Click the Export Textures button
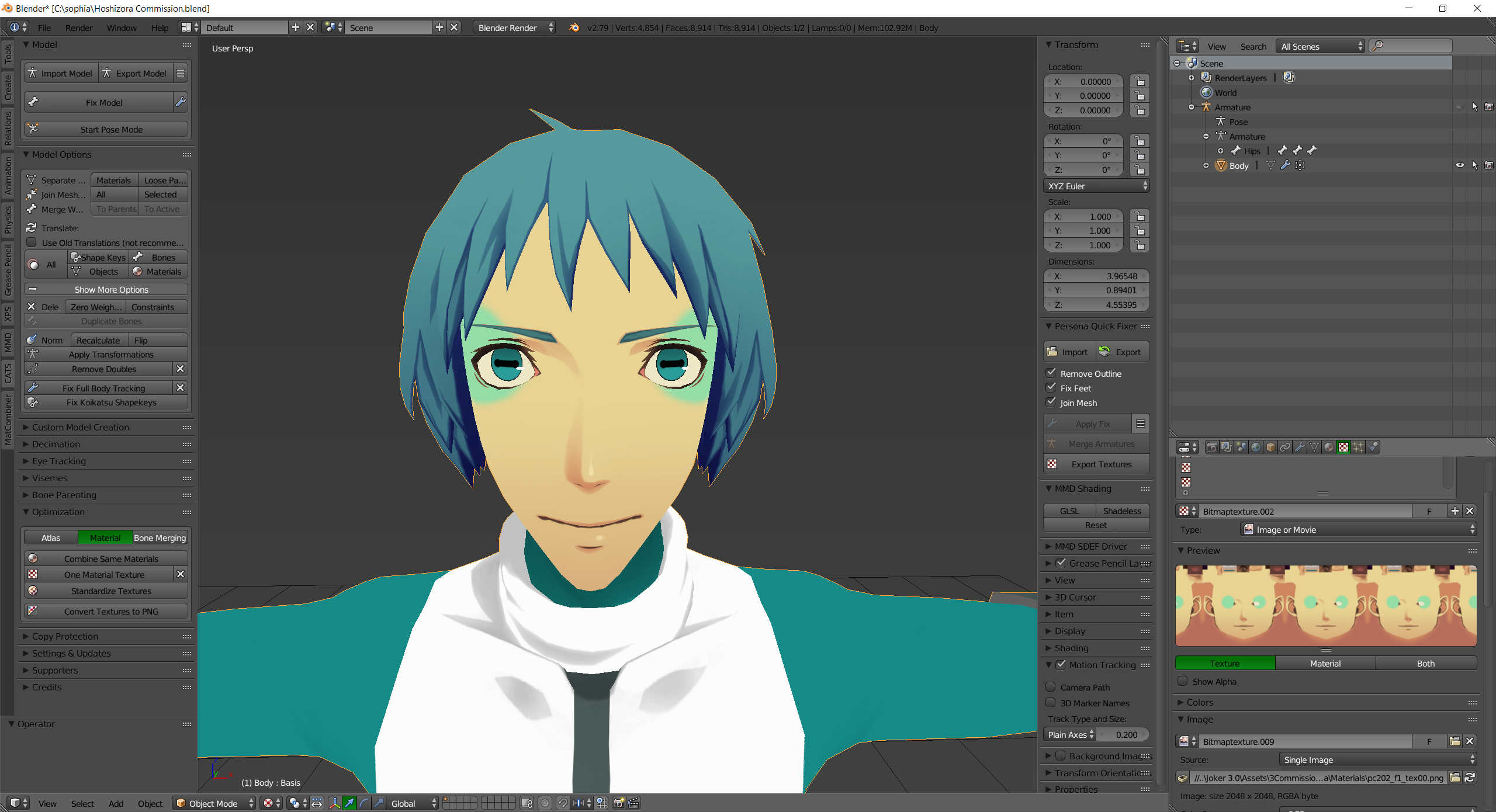Viewport: 1496px width, 812px height. coord(1101,464)
